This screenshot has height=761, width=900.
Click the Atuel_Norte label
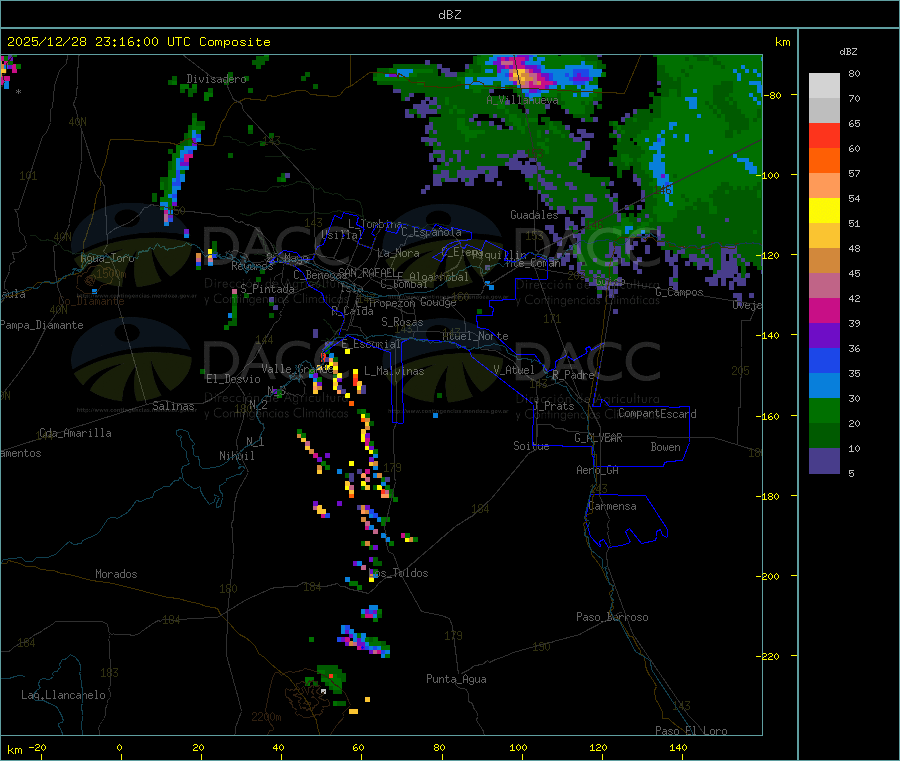[x=475, y=336]
